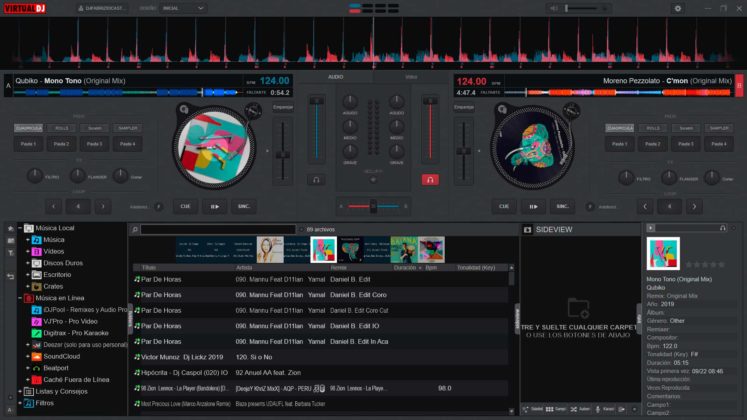747x420 pixels.
Task: Play or pause the right deck
Action: [533, 206]
